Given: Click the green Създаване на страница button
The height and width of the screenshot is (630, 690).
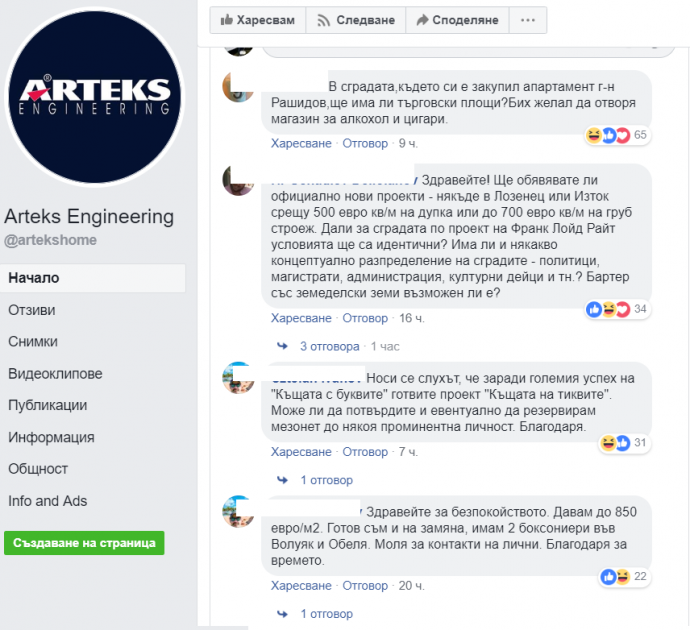Looking at the screenshot, I should [x=84, y=543].
